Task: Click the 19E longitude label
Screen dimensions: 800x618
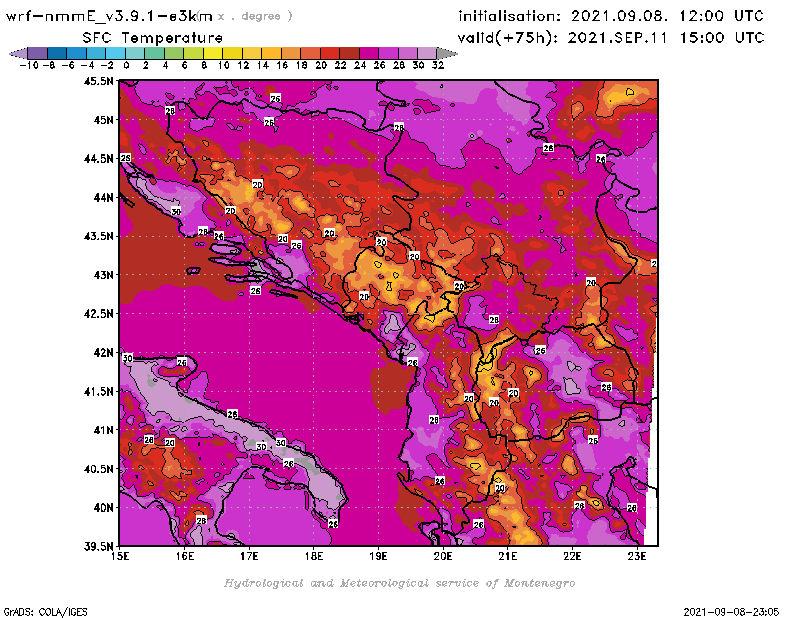Action: (379, 556)
